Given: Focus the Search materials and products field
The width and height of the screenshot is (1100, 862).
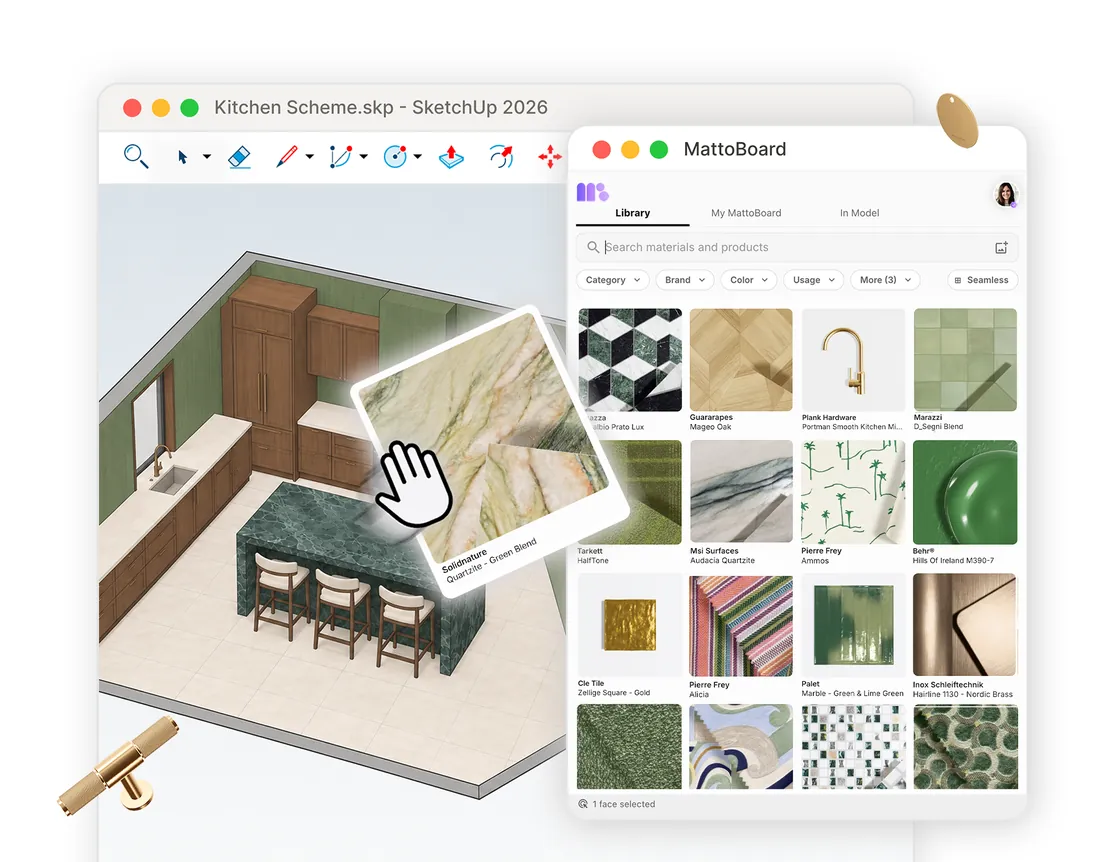Looking at the screenshot, I should pyautogui.click(x=797, y=248).
